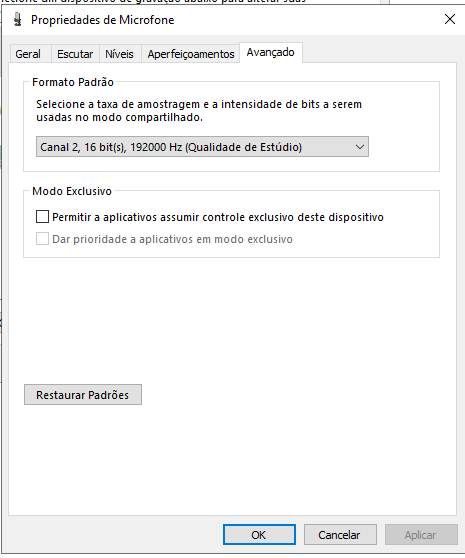Click the Permitir a aplicativos assumir controle label
The height and width of the screenshot is (558, 465).
(218, 217)
